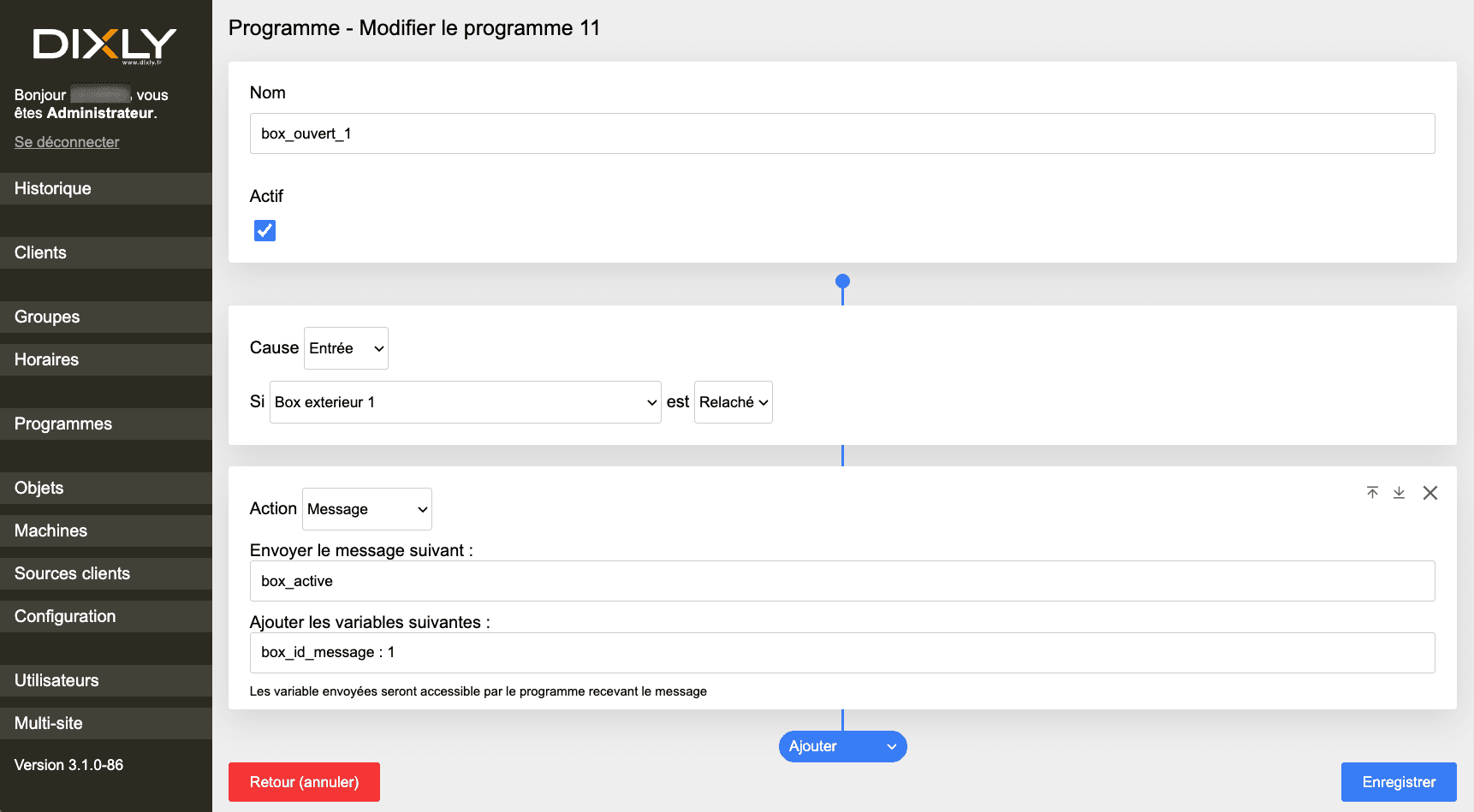Delete the Message action block
Image resolution: width=1474 pixels, height=812 pixels.
coord(1430,493)
